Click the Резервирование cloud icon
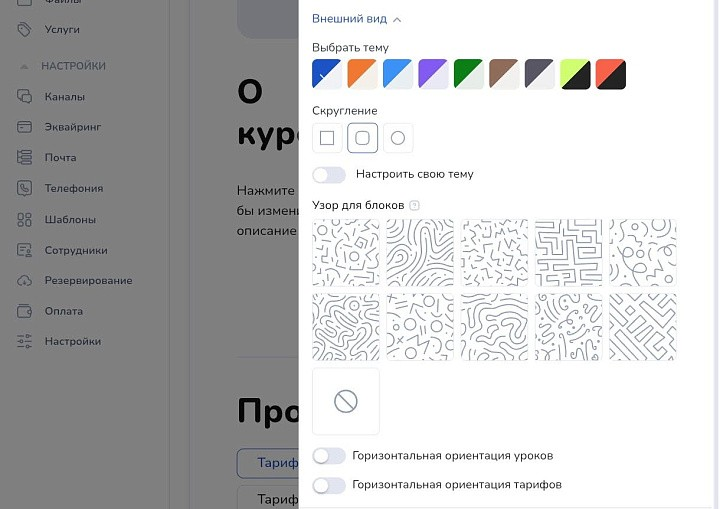720x509 pixels. coord(24,281)
